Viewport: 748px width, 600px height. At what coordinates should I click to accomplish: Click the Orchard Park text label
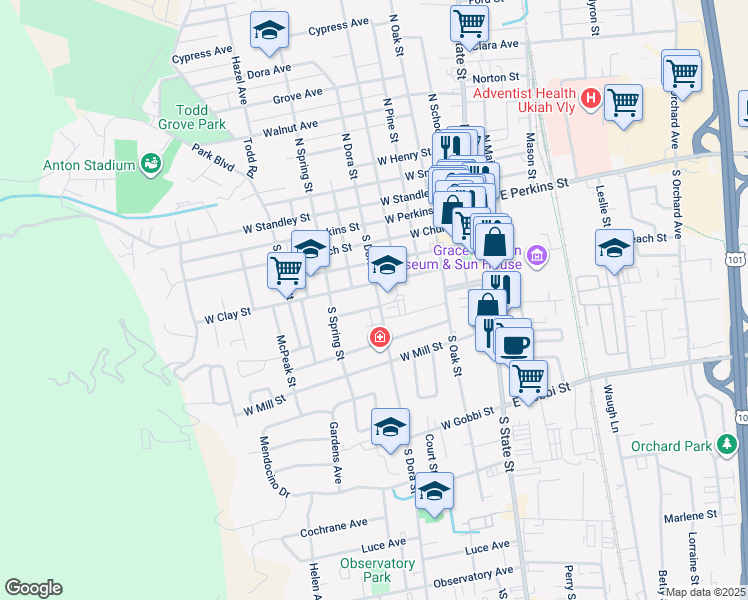[x=671, y=446]
